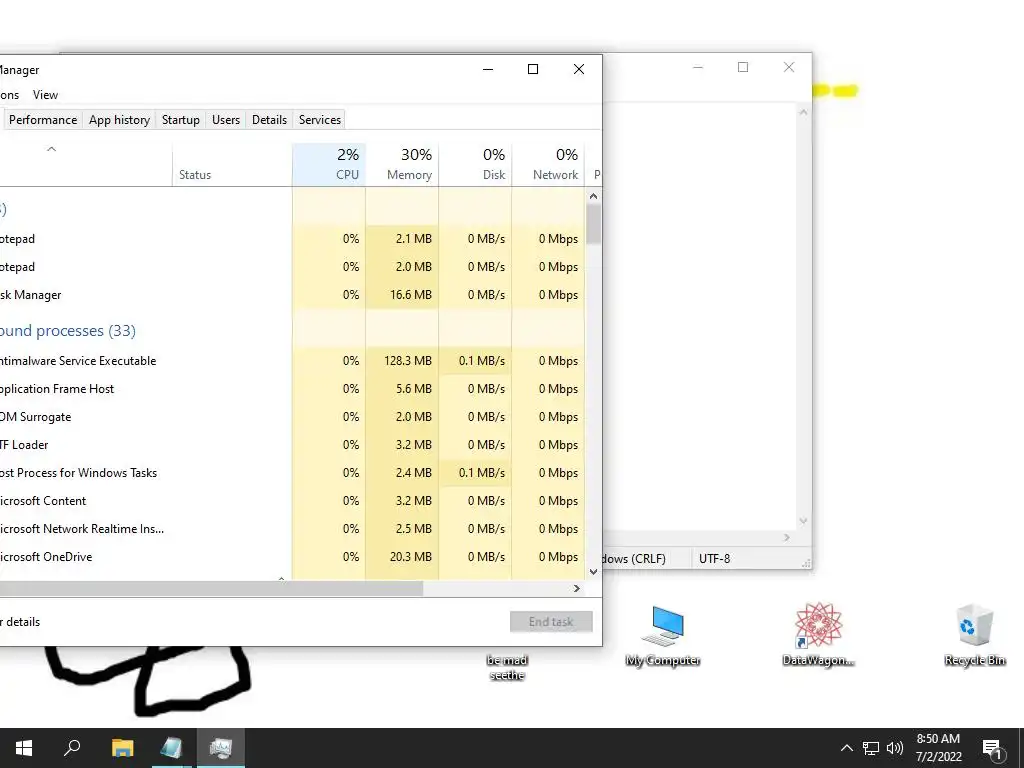Viewport: 1024px width, 768px height.
Task: Select My Computer desktop icon
Action: click(663, 635)
